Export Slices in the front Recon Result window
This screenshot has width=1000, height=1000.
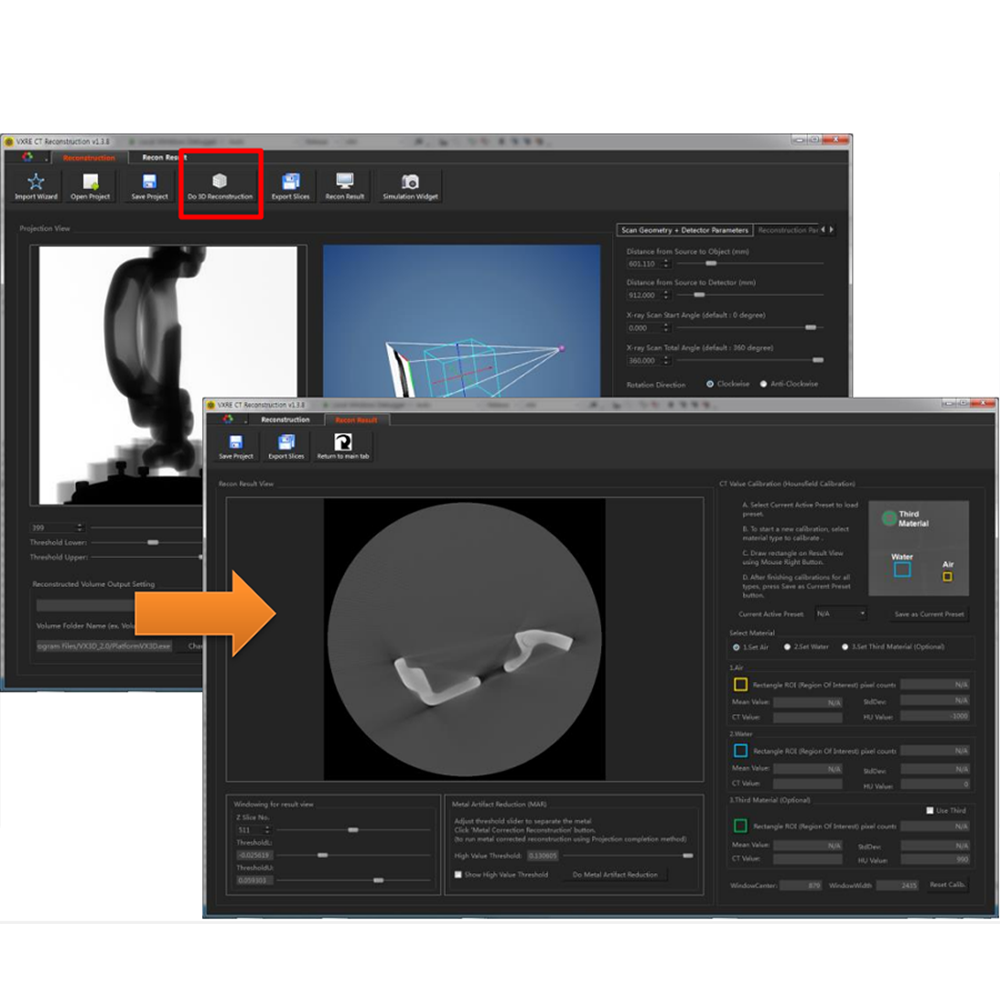286,445
